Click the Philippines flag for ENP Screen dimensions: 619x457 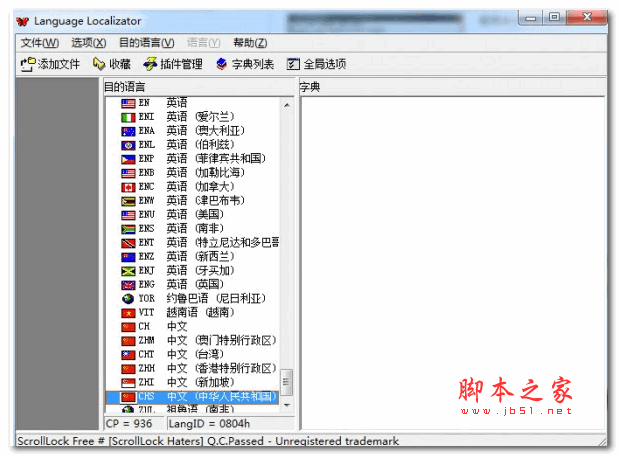(128, 159)
